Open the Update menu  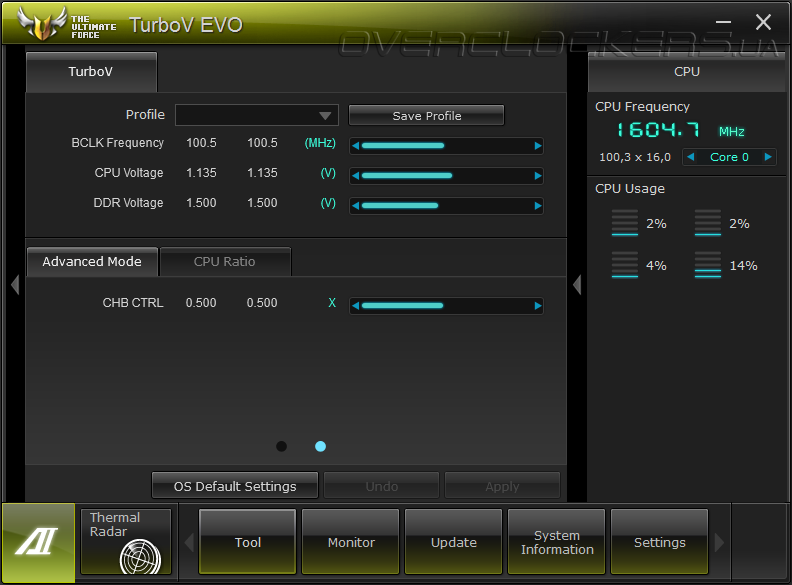point(454,542)
